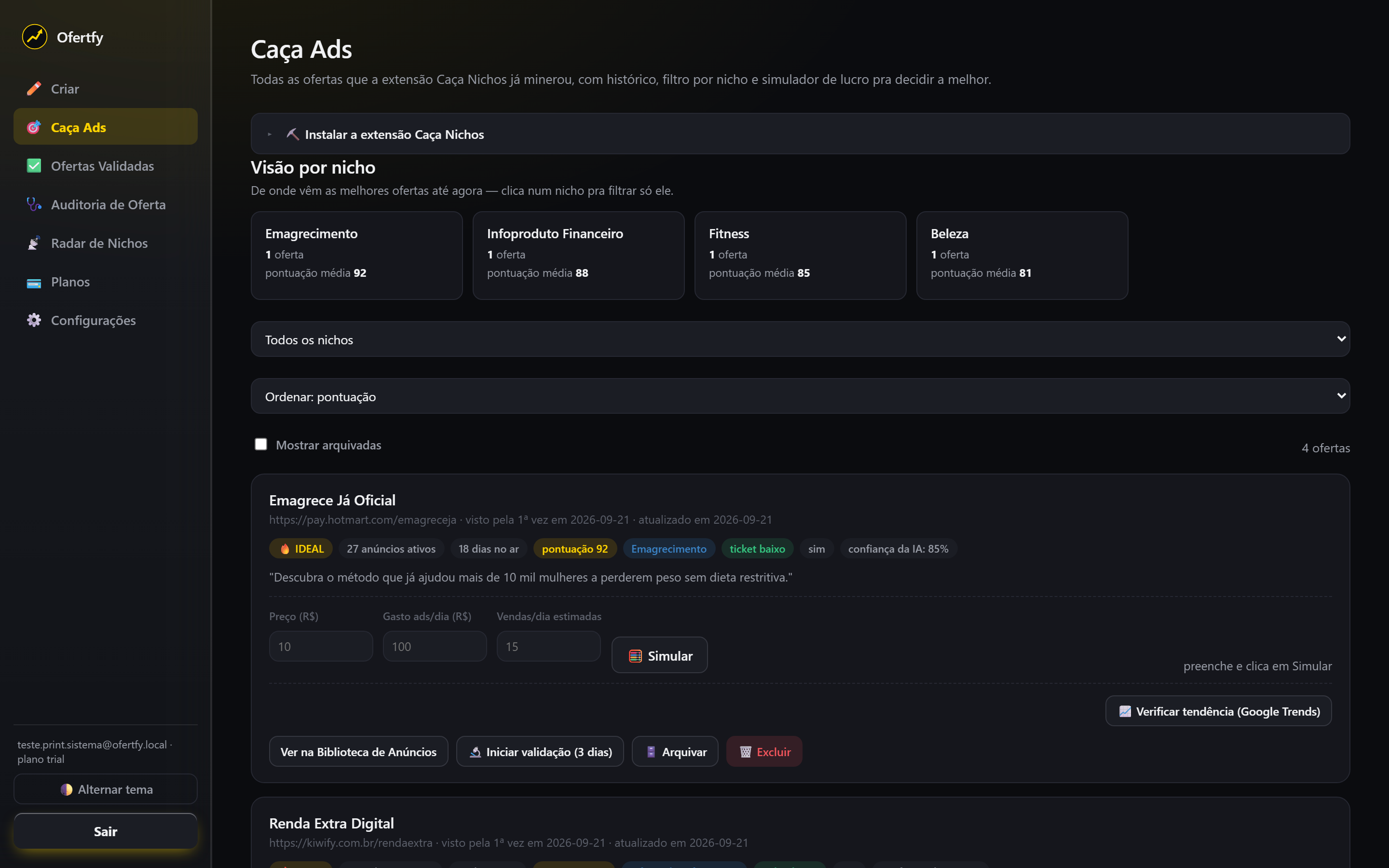1389x868 pixels.
Task: Click the half-moon icon on Alternar tema
Action: [x=67, y=789]
